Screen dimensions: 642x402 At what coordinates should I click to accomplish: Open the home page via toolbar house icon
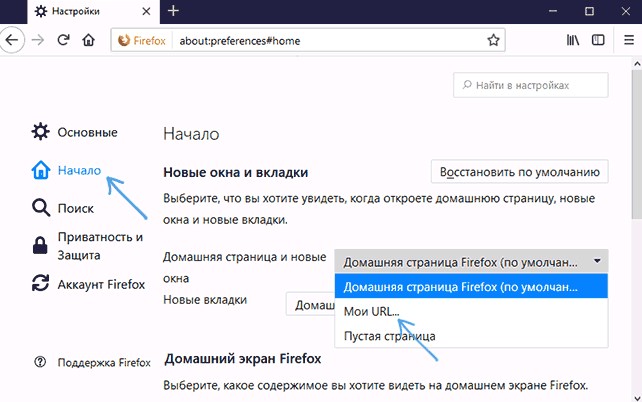click(88, 40)
